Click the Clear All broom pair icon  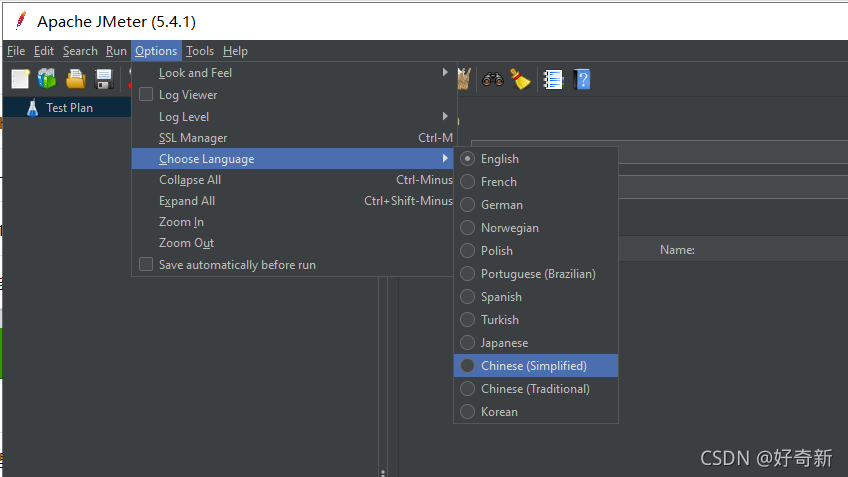pos(464,79)
